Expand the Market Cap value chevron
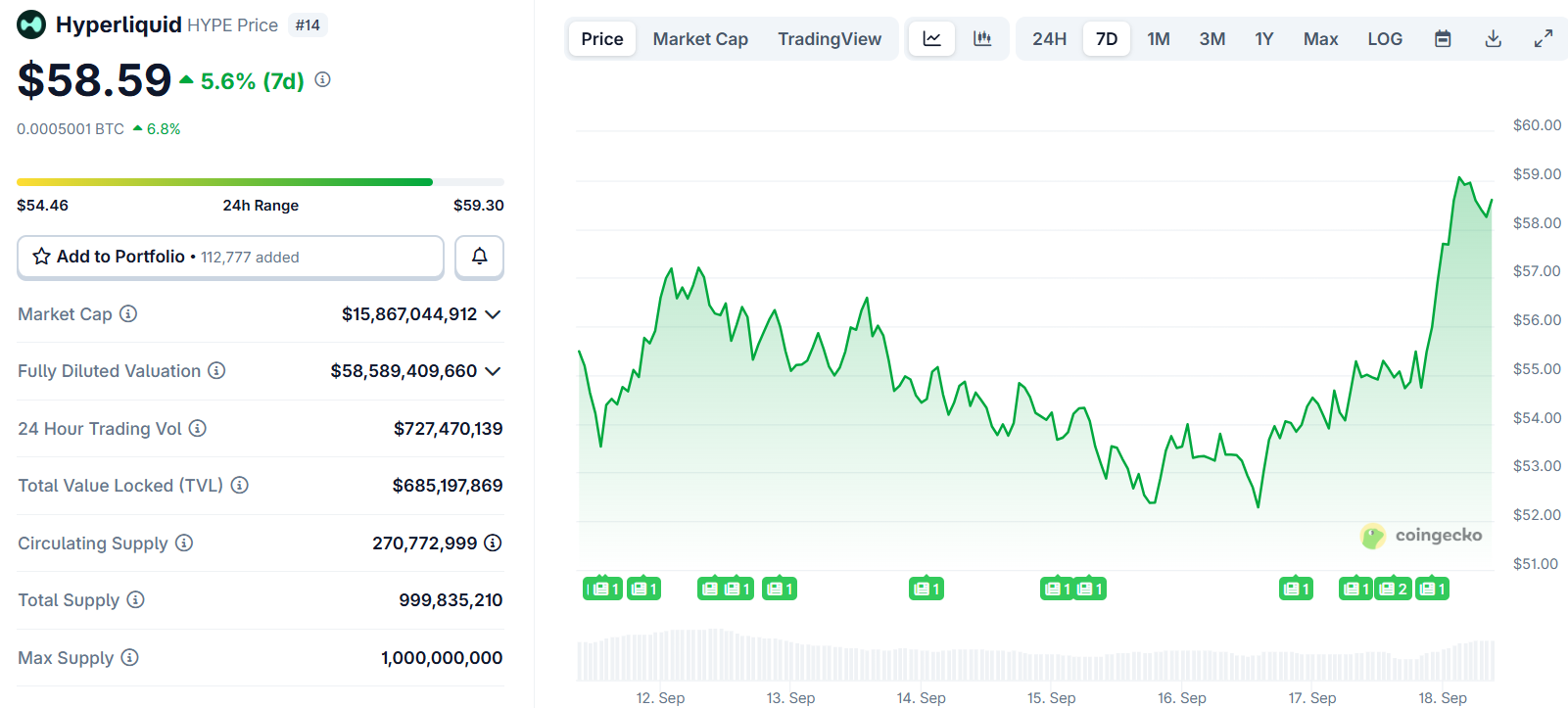Image resolution: width=1568 pixels, height=708 pixels. [x=493, y=314]
